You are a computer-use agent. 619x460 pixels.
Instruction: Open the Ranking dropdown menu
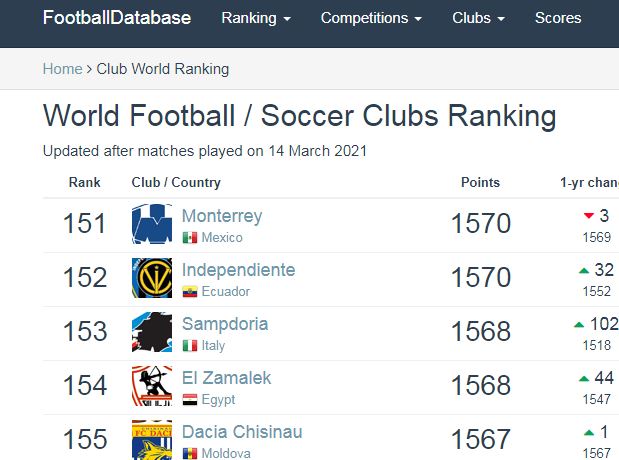coord(256,18)
